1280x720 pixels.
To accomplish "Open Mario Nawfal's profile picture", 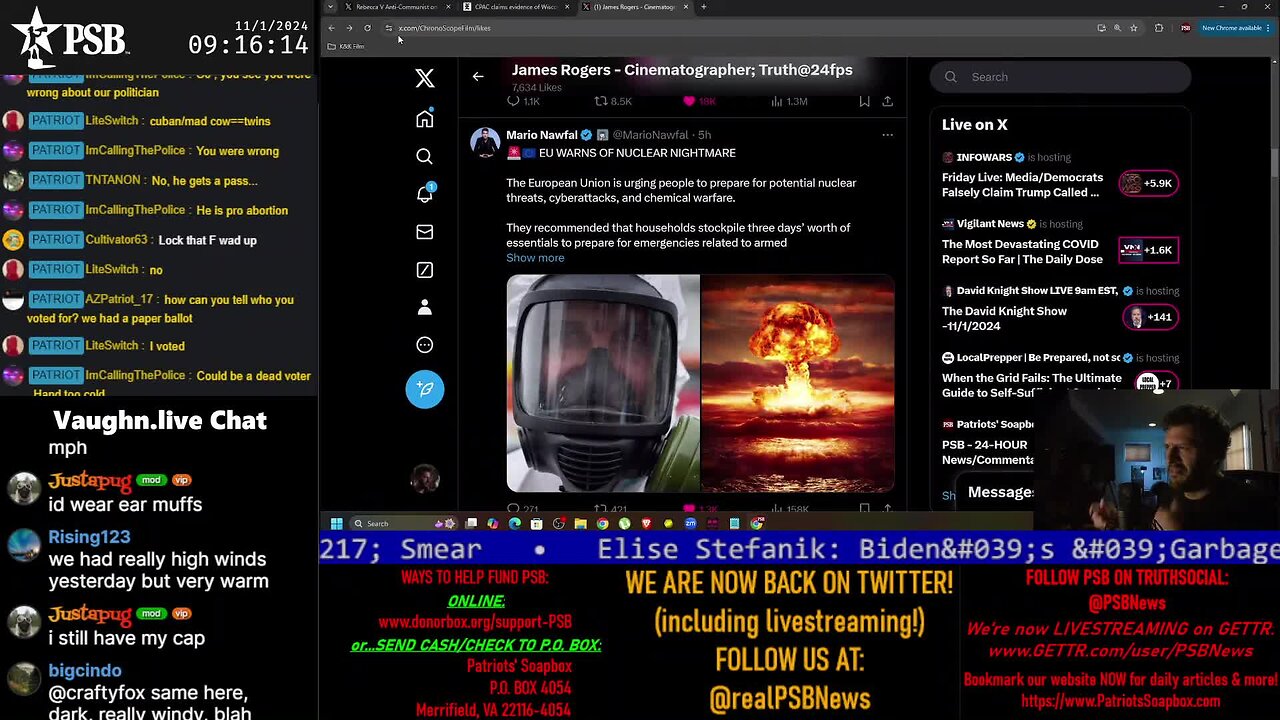I will click(x=485, y=142).
